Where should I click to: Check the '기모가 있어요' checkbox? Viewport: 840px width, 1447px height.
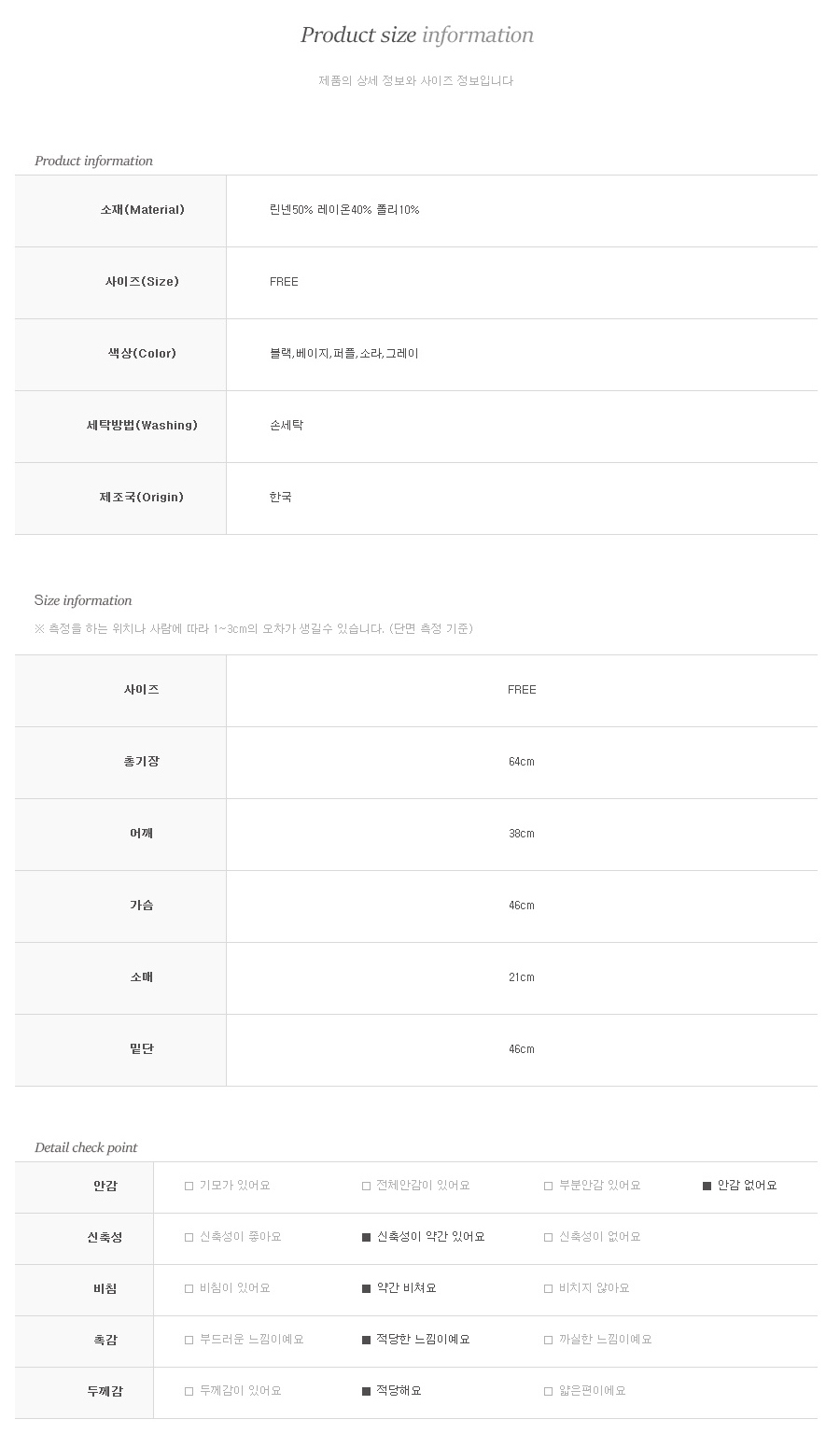coord(189,1186)
